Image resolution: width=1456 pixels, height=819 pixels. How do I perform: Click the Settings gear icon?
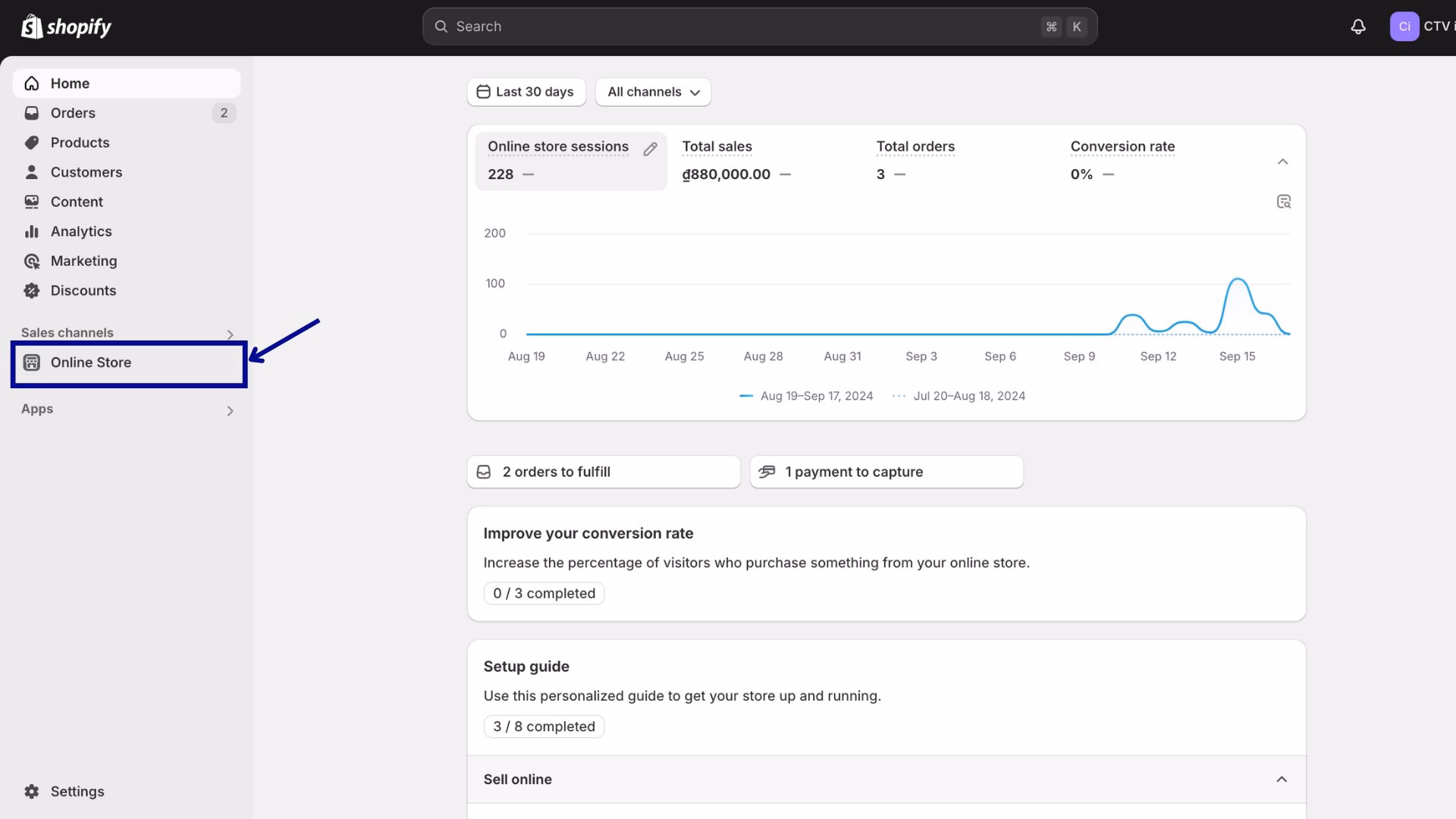(x=32, y=792)
